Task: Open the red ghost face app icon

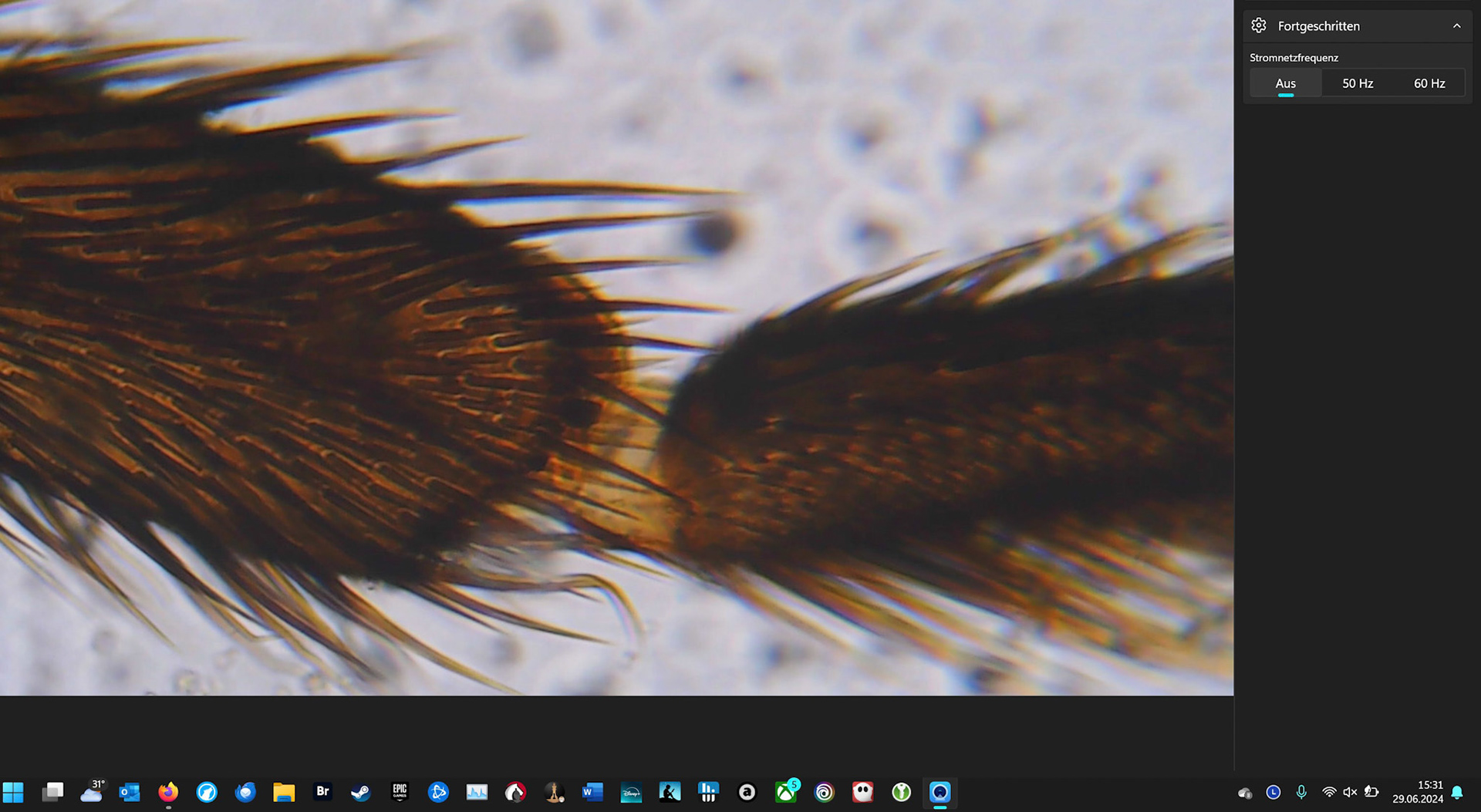Action: click(862, 792)
